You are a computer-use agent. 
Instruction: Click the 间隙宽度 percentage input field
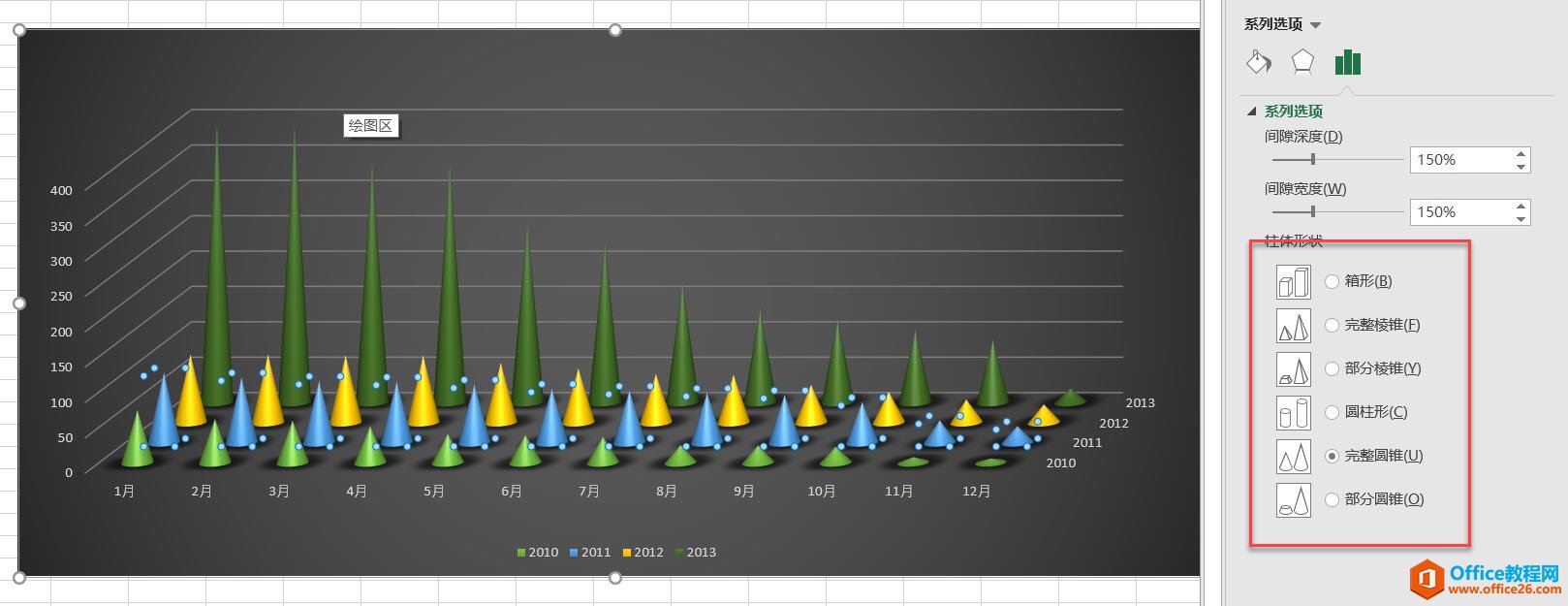tap(1460, 212)
